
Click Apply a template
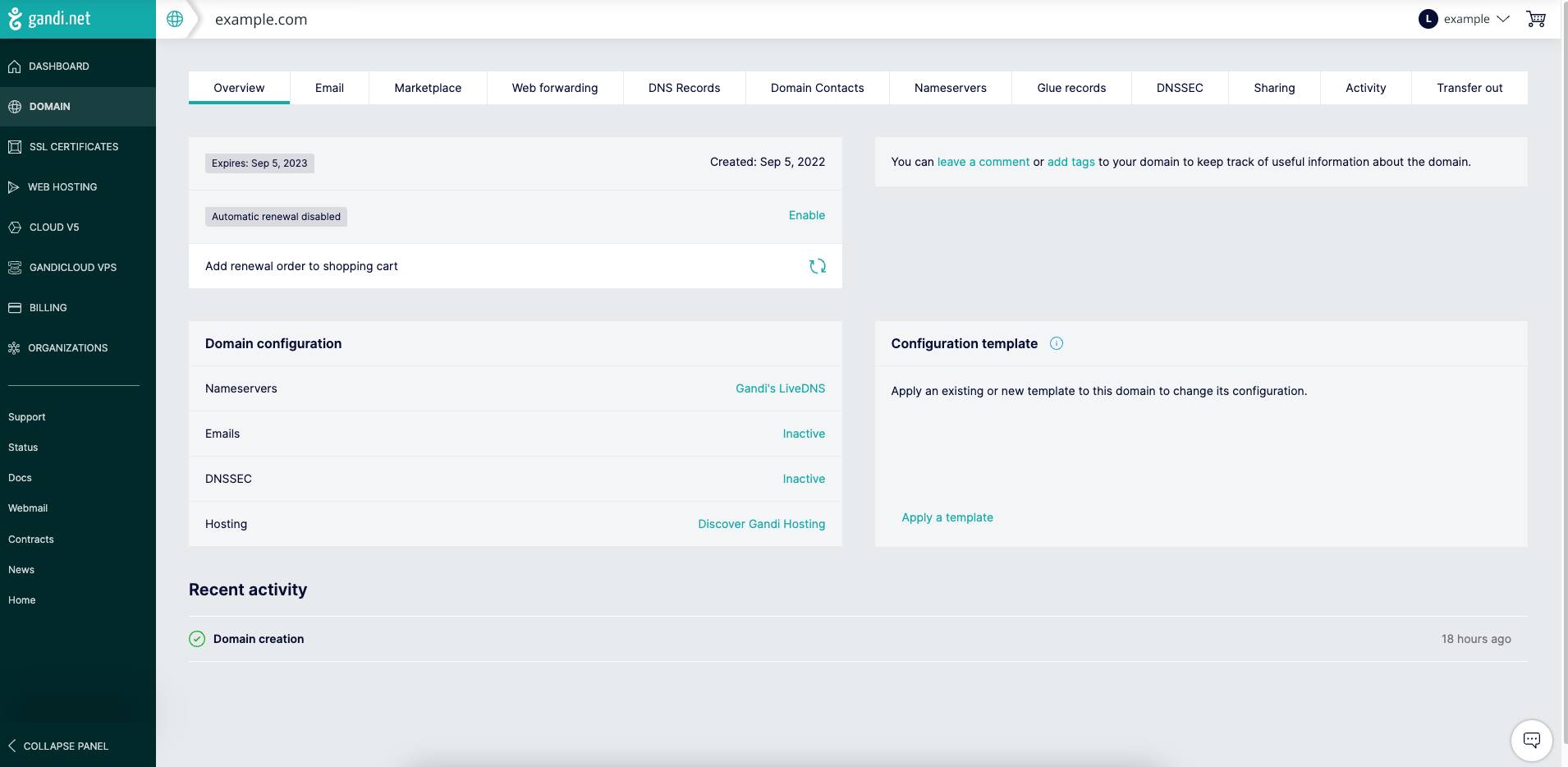[x=947, y=517]
